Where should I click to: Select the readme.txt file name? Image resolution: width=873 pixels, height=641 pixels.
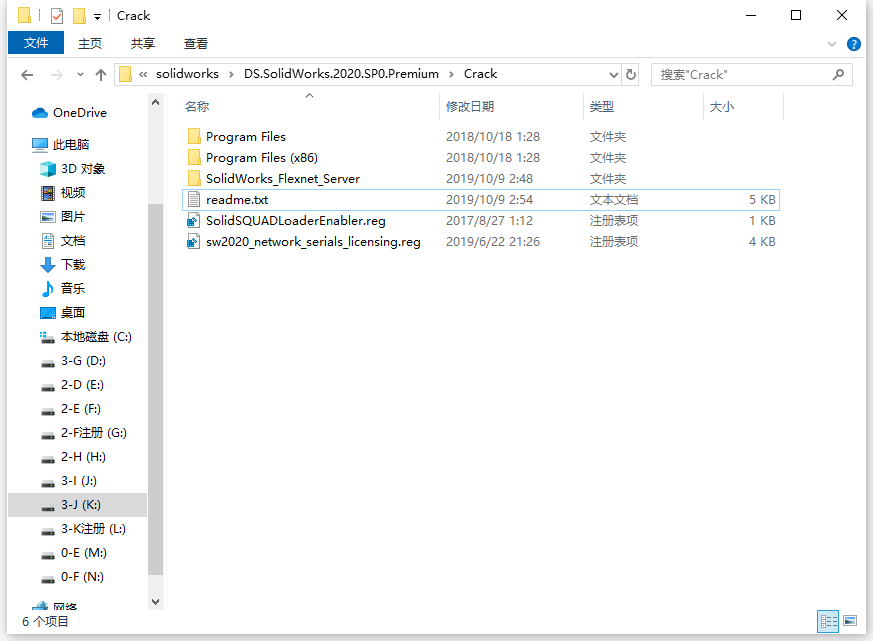(x=237, y=199)
